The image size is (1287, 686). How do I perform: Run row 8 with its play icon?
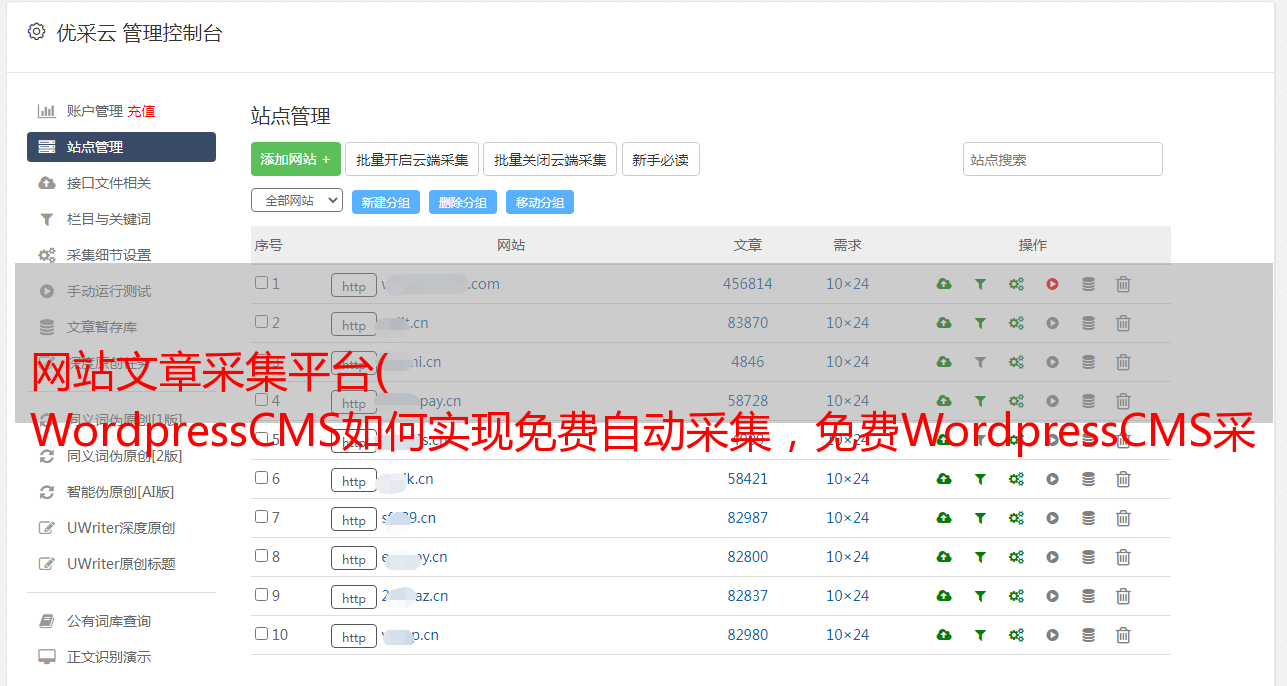point(1052,557)
